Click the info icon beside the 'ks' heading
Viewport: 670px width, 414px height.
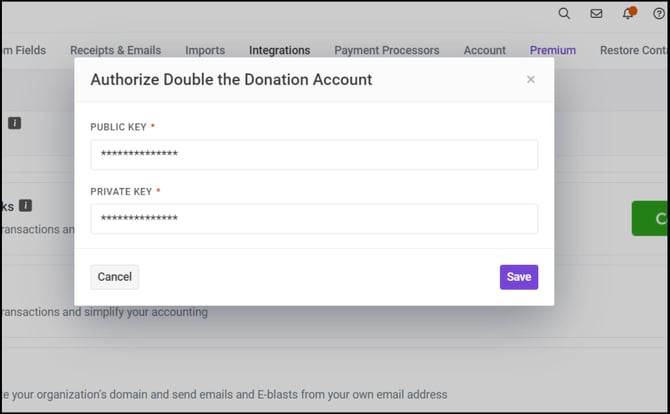[26, 205]
